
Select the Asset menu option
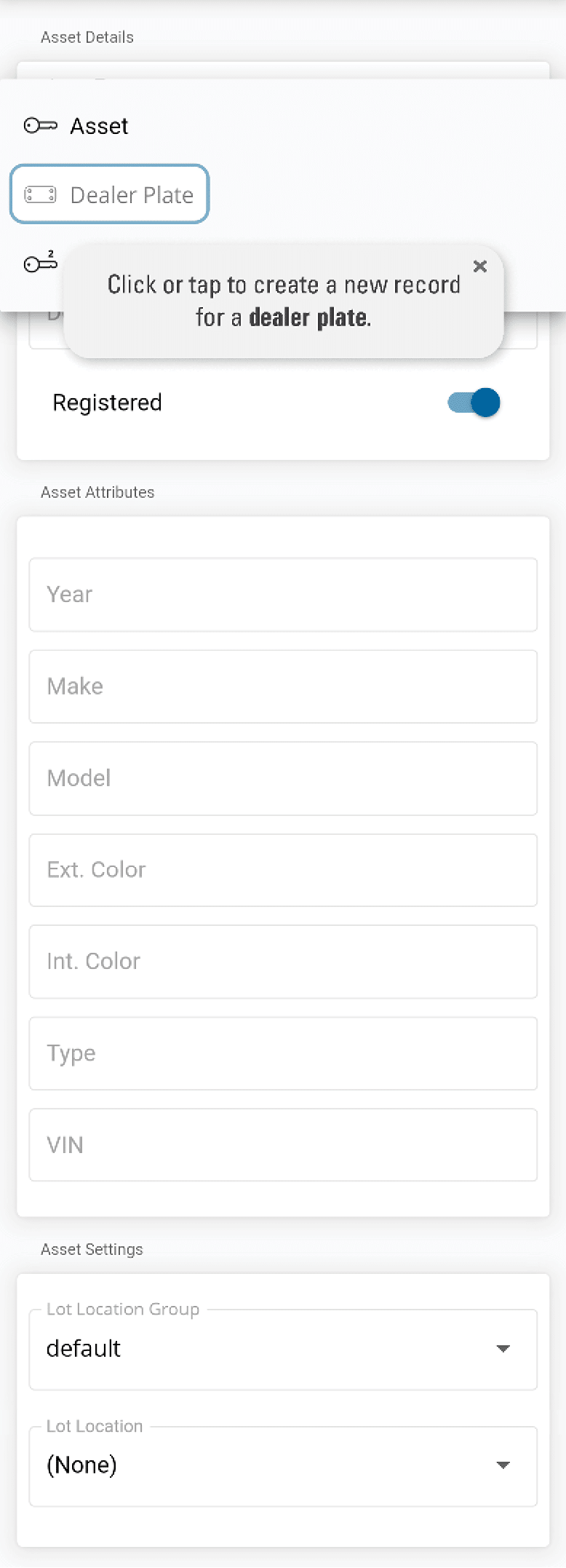tap(99, 126)
